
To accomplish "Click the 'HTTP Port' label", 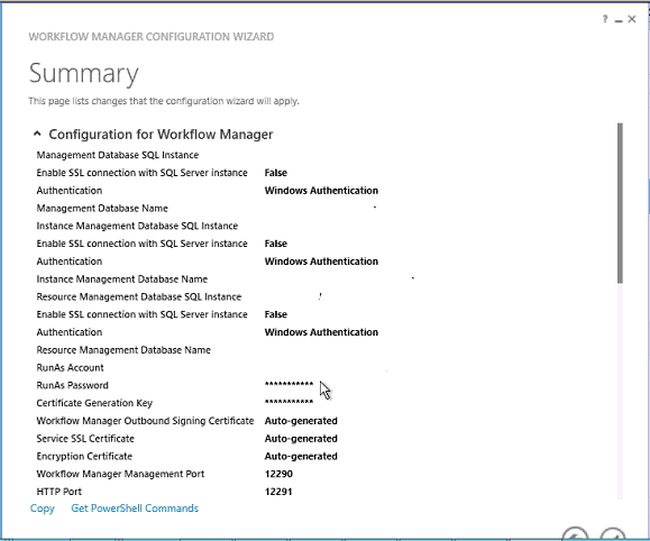I will [x=59, y=492].
